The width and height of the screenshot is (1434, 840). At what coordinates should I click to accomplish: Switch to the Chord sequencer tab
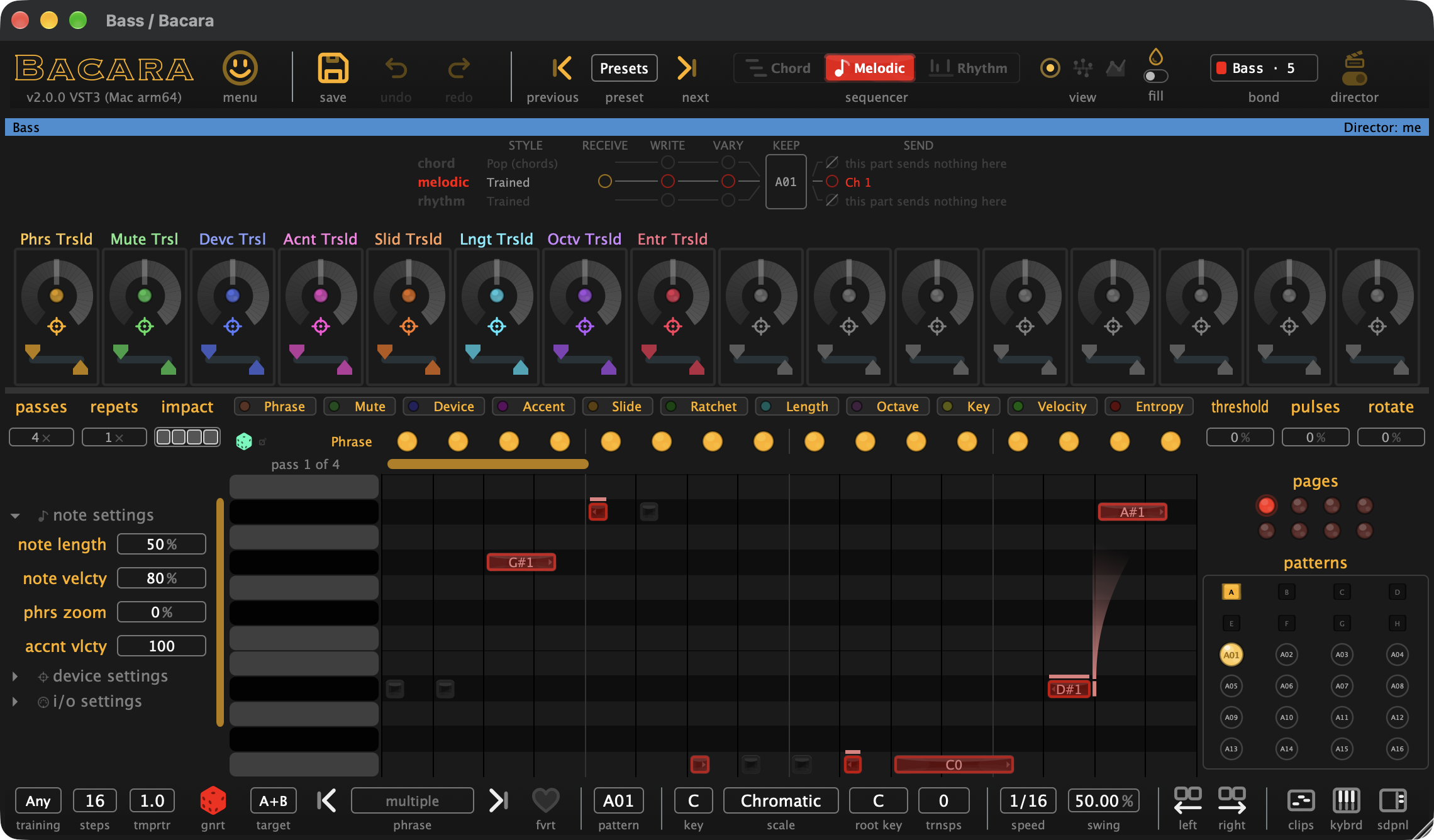click(779, 69)
